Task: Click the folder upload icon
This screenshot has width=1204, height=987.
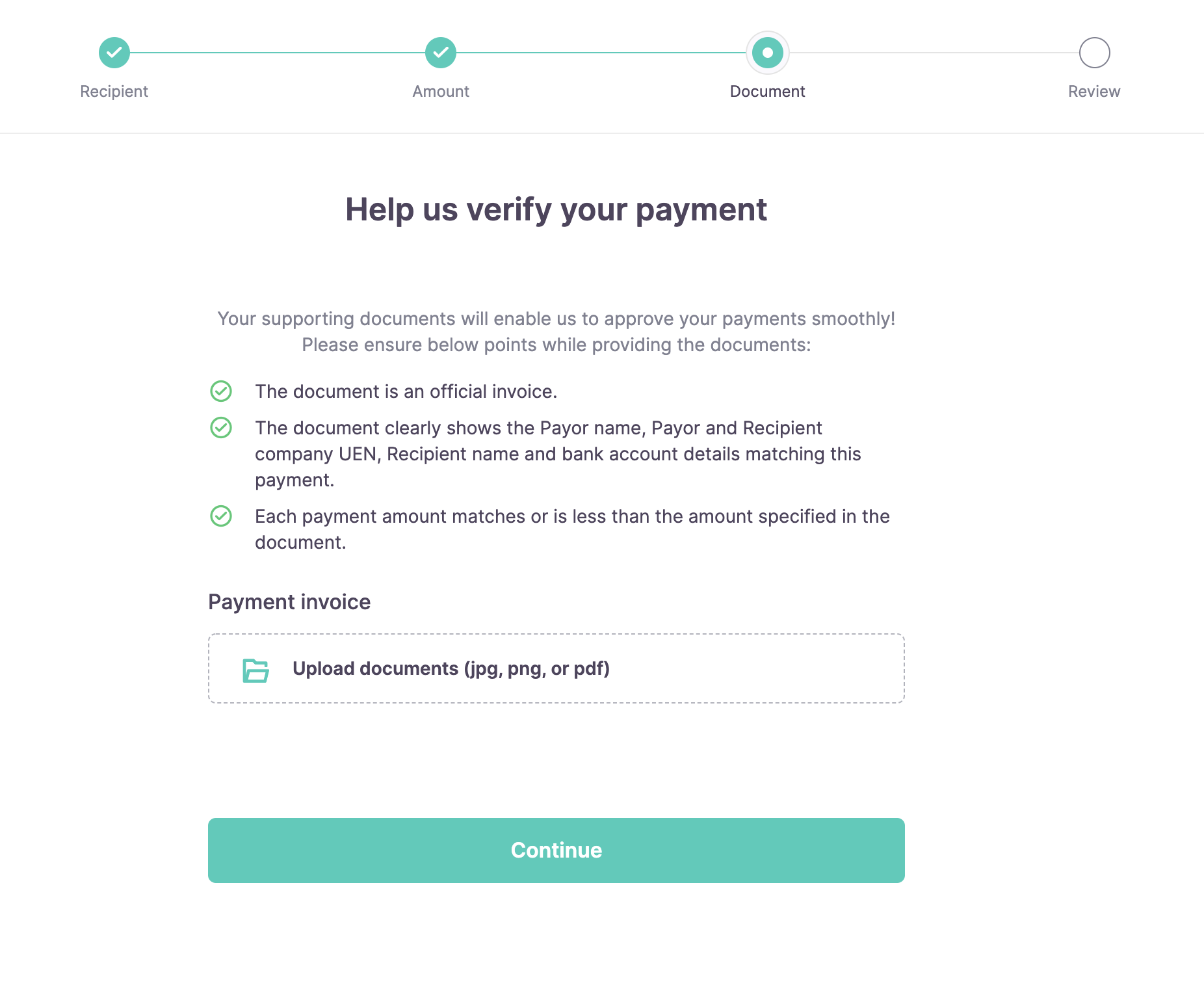Action: (255, 670)
